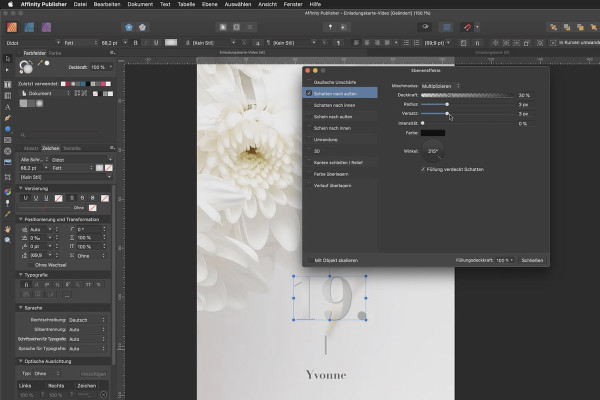600x400 pixels.
Task: Click the Schließen button
Action: pyautogui.click(x=532, y=260)
